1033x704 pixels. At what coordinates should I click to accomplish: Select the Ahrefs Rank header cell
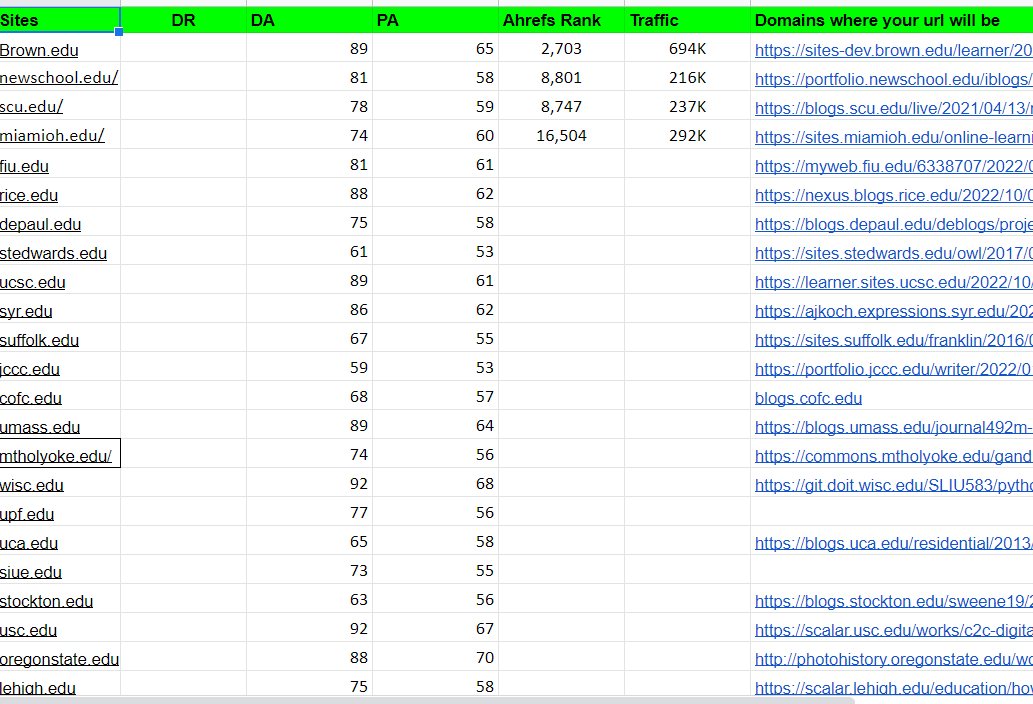coord(561,20)
